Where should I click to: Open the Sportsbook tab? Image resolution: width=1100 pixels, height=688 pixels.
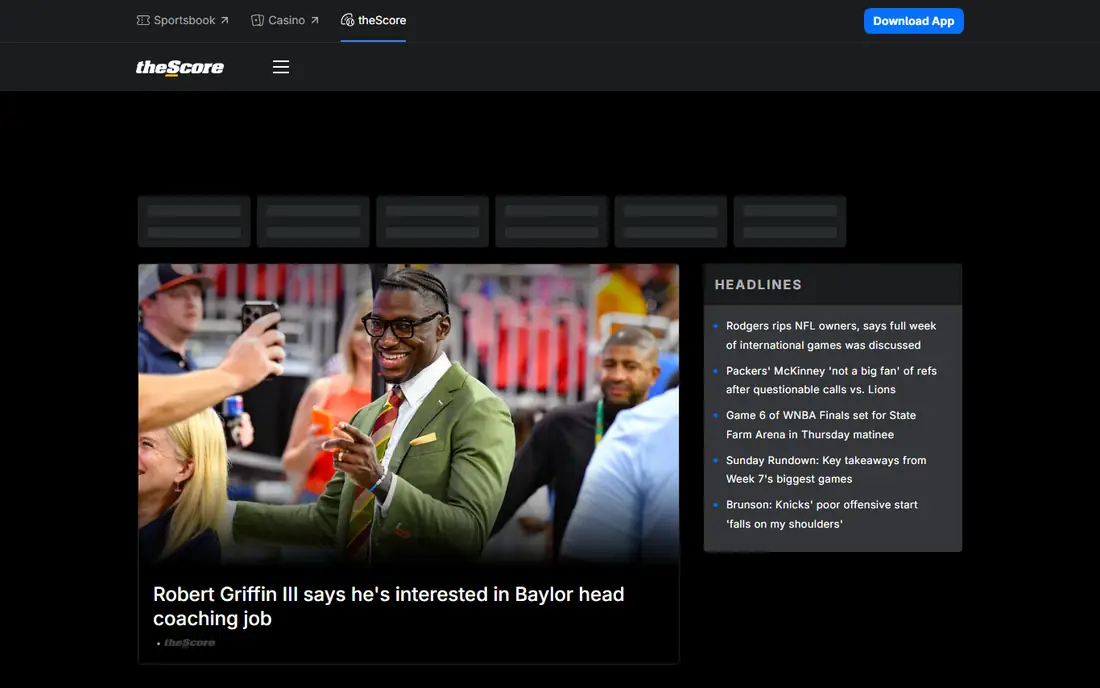click(182, 20)
